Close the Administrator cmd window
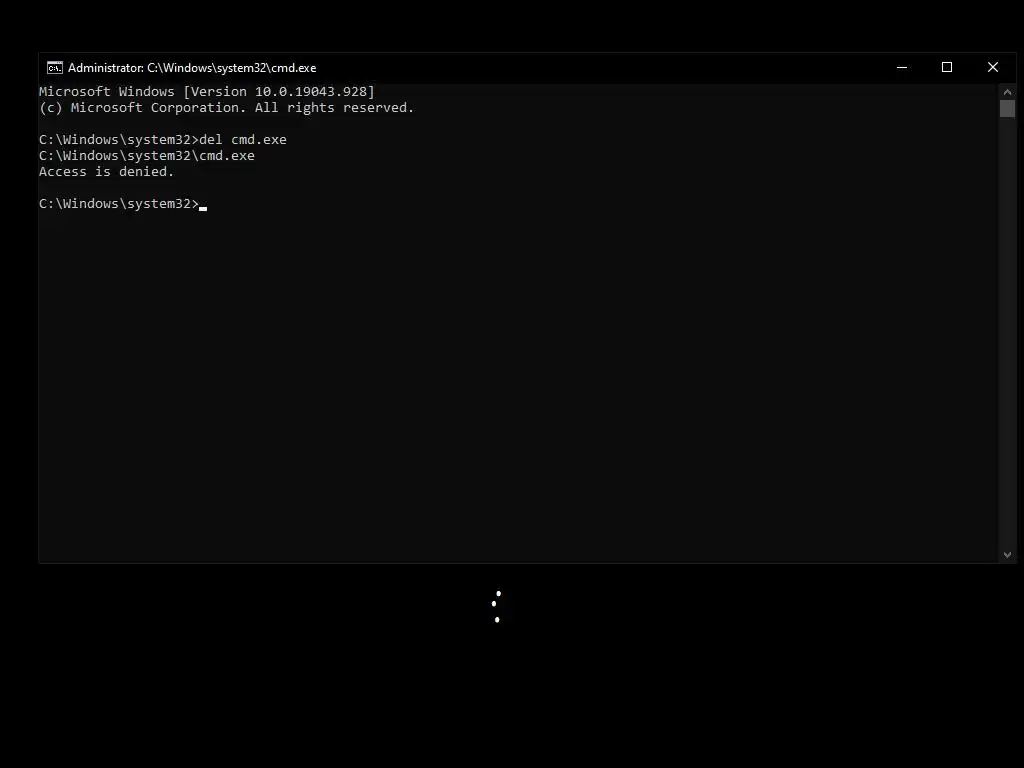Screen dimensions: 1024x768 [x=993, y=67]
